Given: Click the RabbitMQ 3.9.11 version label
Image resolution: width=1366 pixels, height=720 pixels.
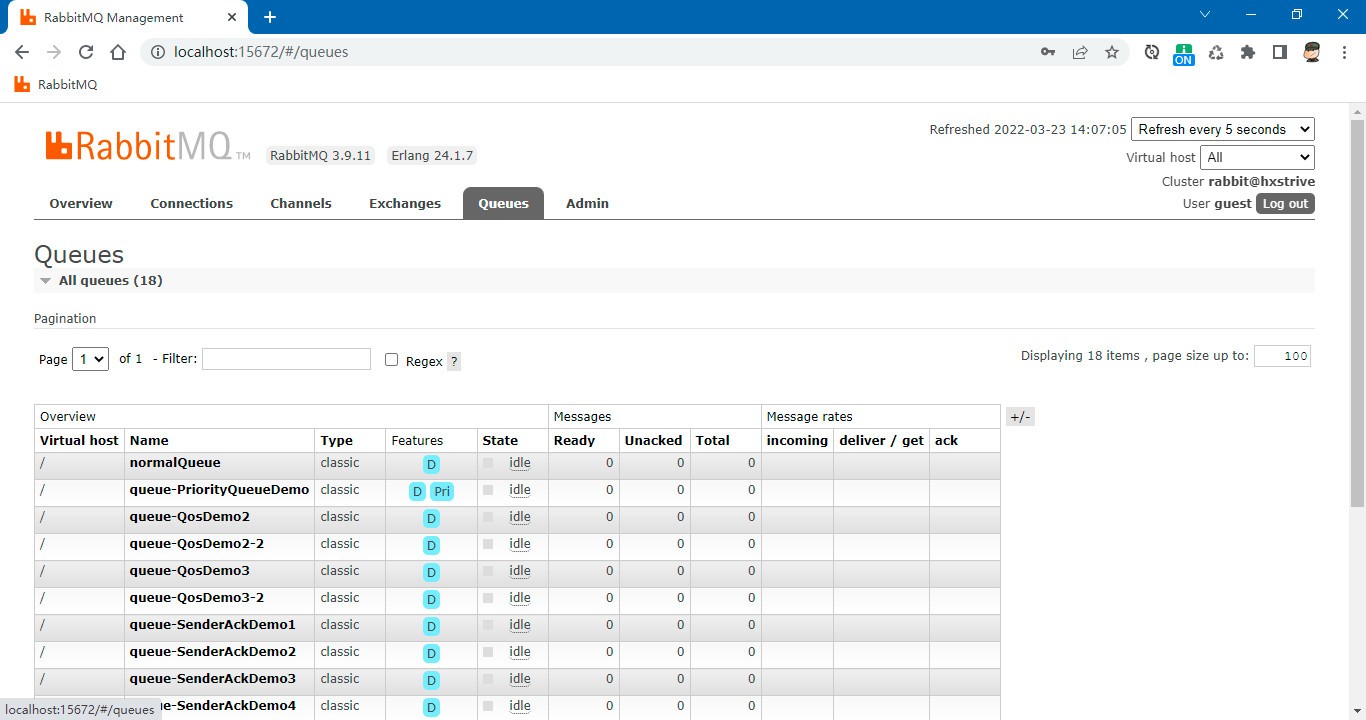Looking at the screenshot, I should 321,156.
